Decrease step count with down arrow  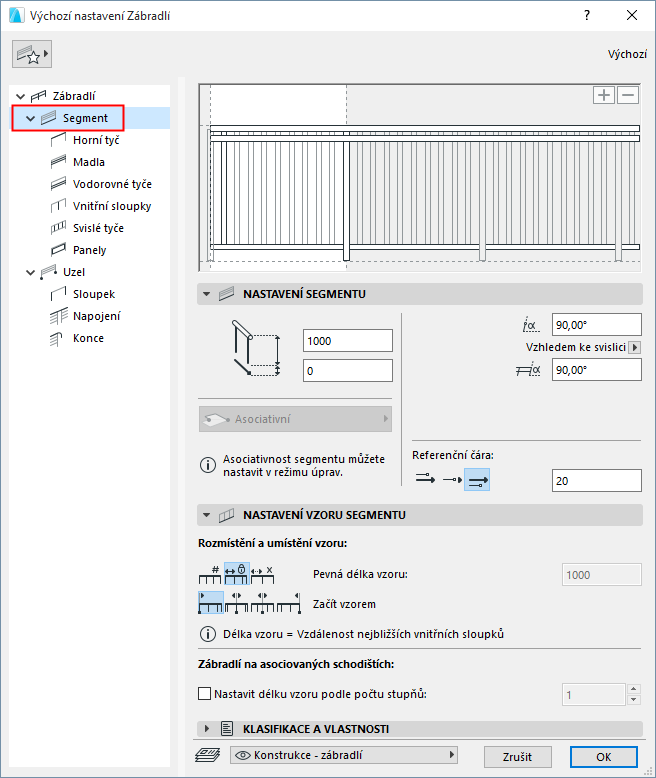point(634,700)
